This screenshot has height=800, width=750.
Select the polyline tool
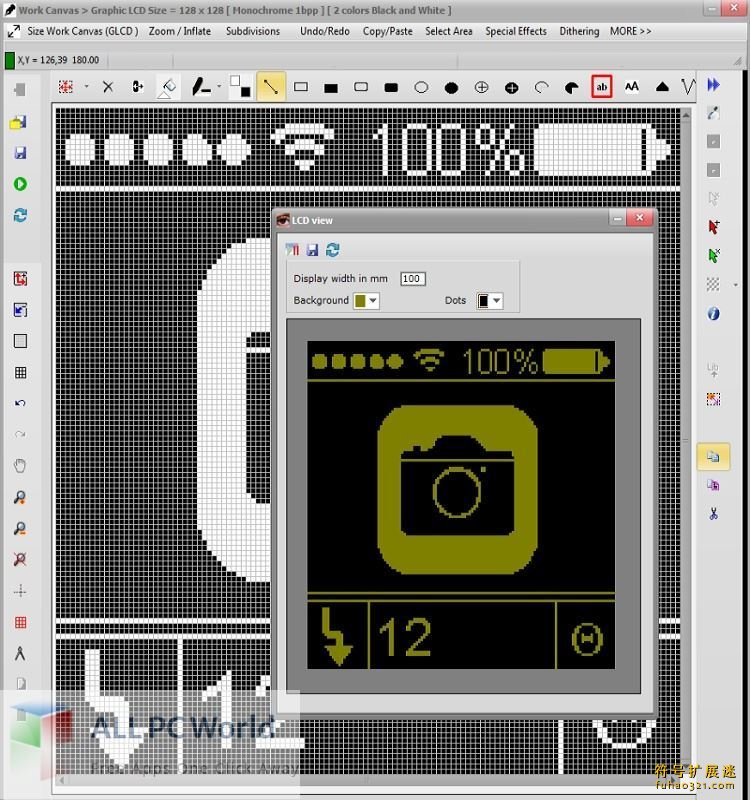click(x=688, y=87)
